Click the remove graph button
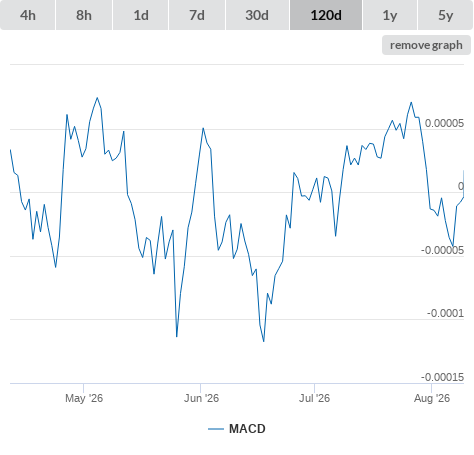 (x=426, y=45)
